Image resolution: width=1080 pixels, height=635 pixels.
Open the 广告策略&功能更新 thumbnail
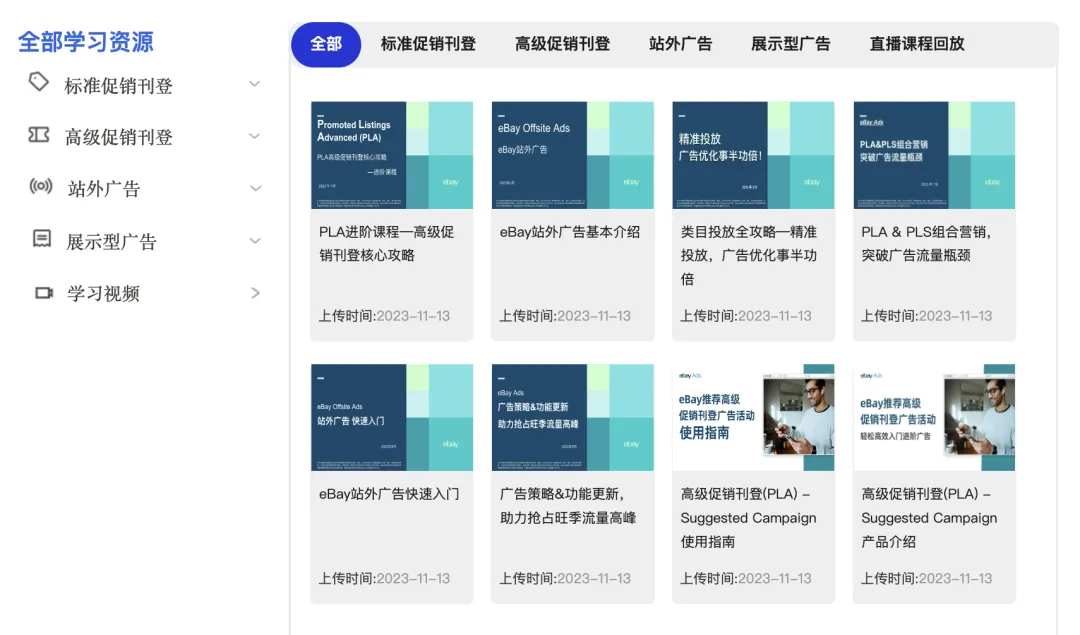(572, 417)
